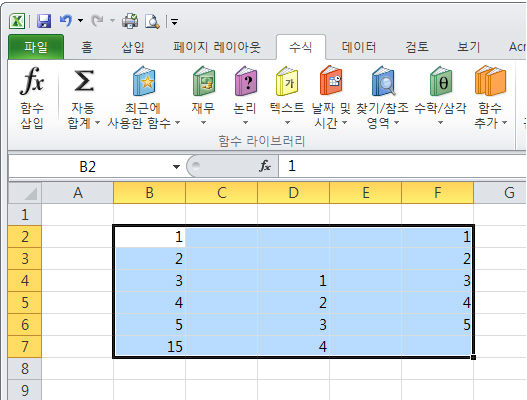
Task: Open the Lookup/Reference (찾기/참조 영역) book
Action: pyautogui.click(x=383, y=81)
